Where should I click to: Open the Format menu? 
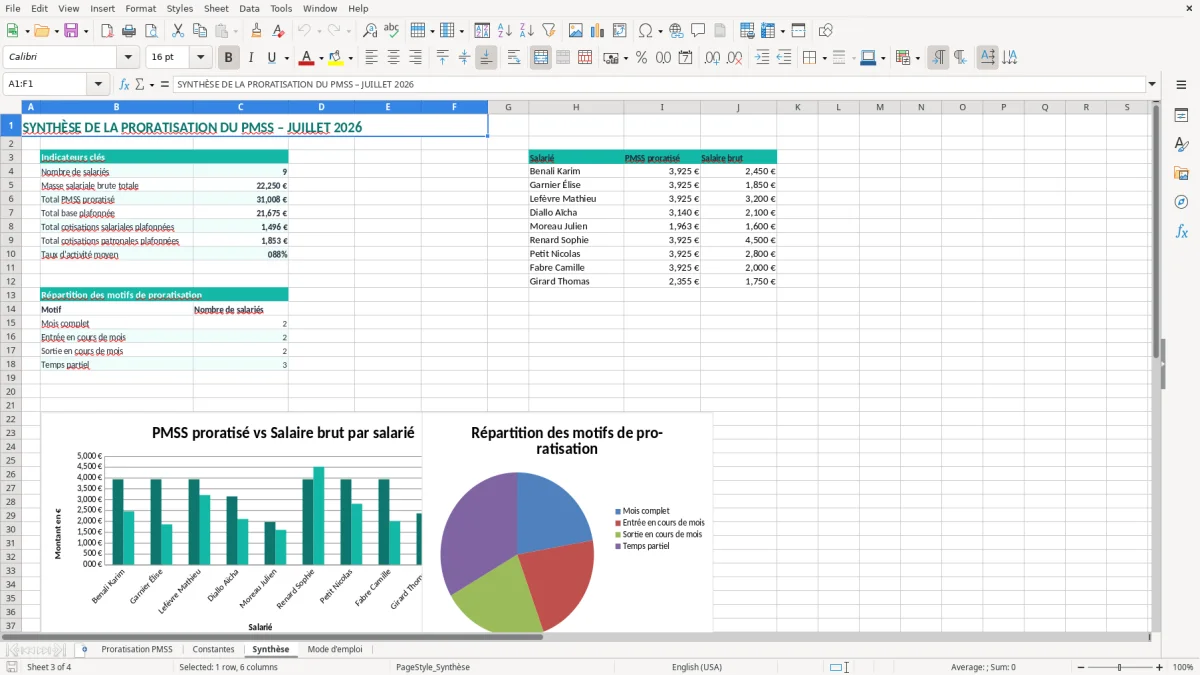pyautogui.click(x=140, y=8)
